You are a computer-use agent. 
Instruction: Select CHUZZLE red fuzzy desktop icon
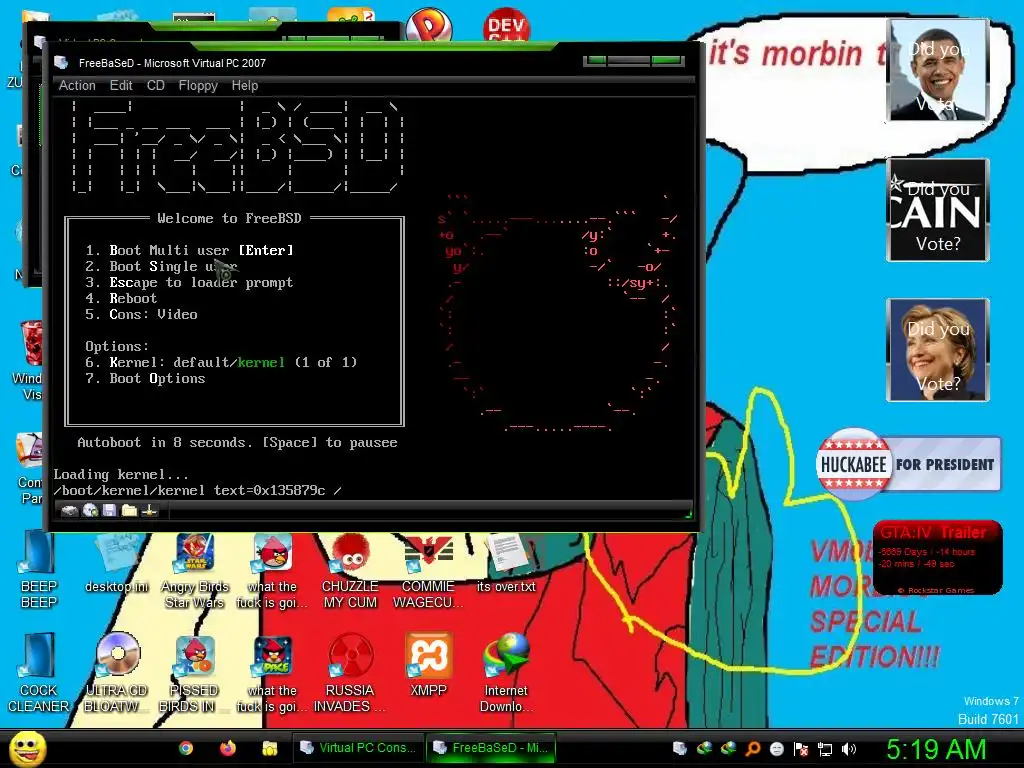(x=350, y=572)
